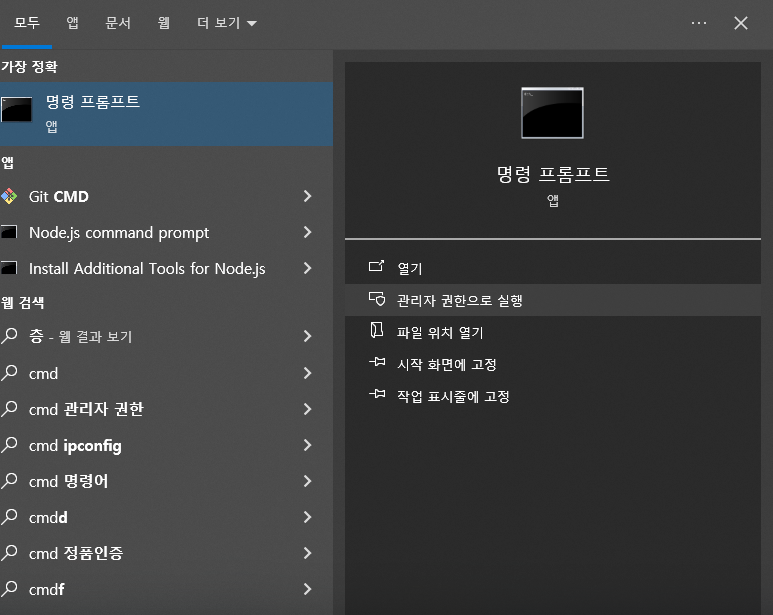
Task: Select the cmd 관리자 권한 suggestion
Action: click(166, 409)
